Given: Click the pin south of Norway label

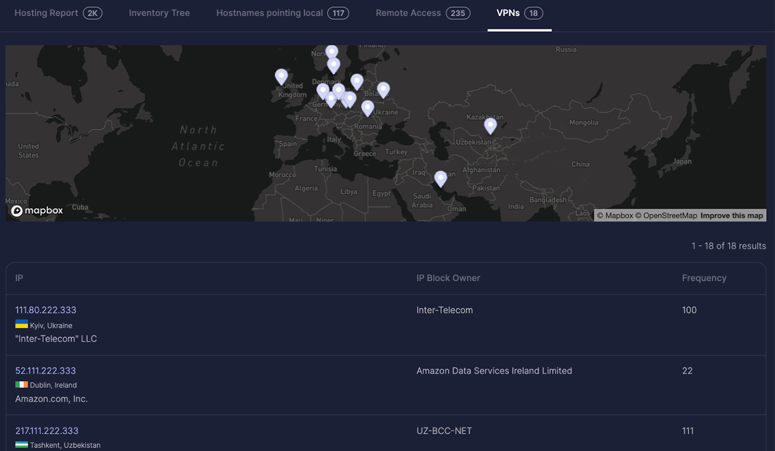Looking at the screenshot, I should [334, 66].
